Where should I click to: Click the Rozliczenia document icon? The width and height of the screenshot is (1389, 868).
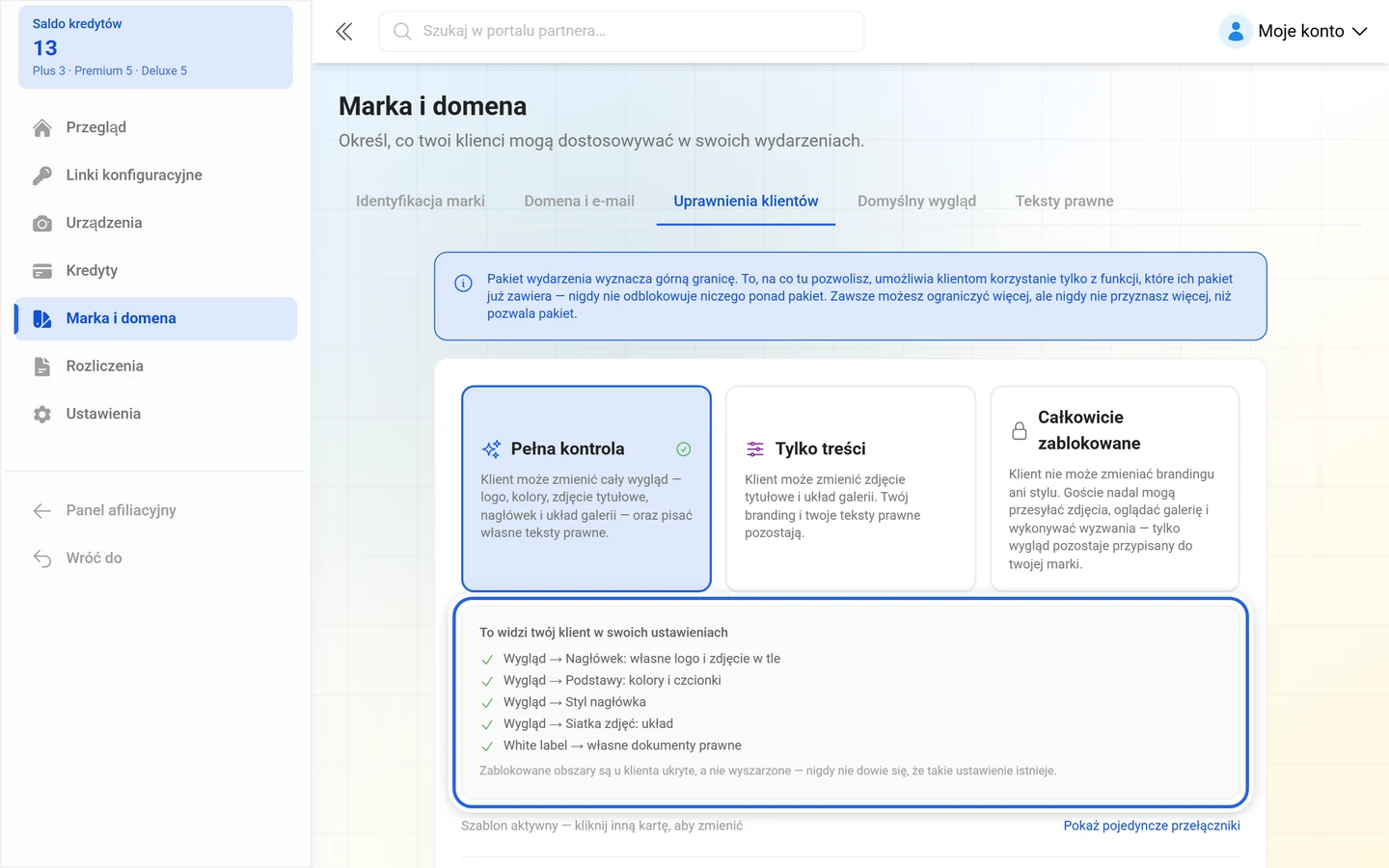coord(42,366)
